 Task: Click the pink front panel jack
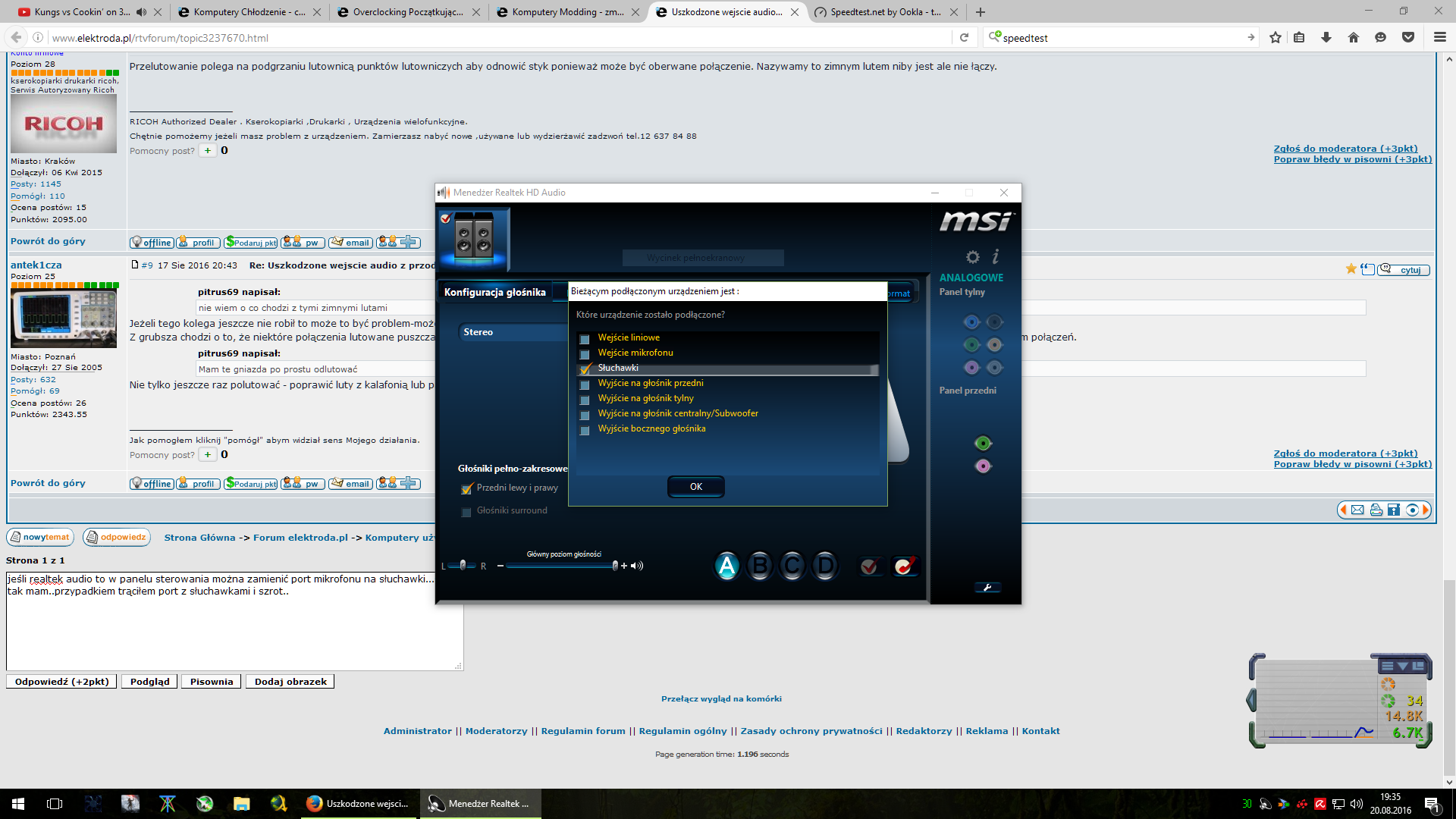pos(983,466)
